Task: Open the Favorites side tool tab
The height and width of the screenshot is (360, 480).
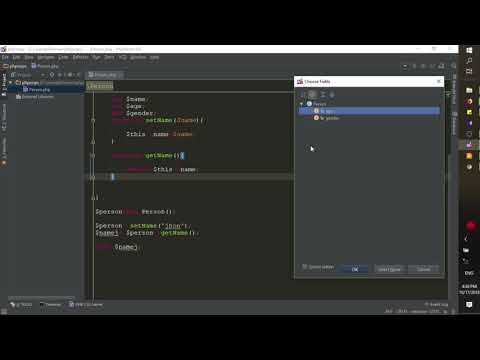Action: [x=4, y=152]
